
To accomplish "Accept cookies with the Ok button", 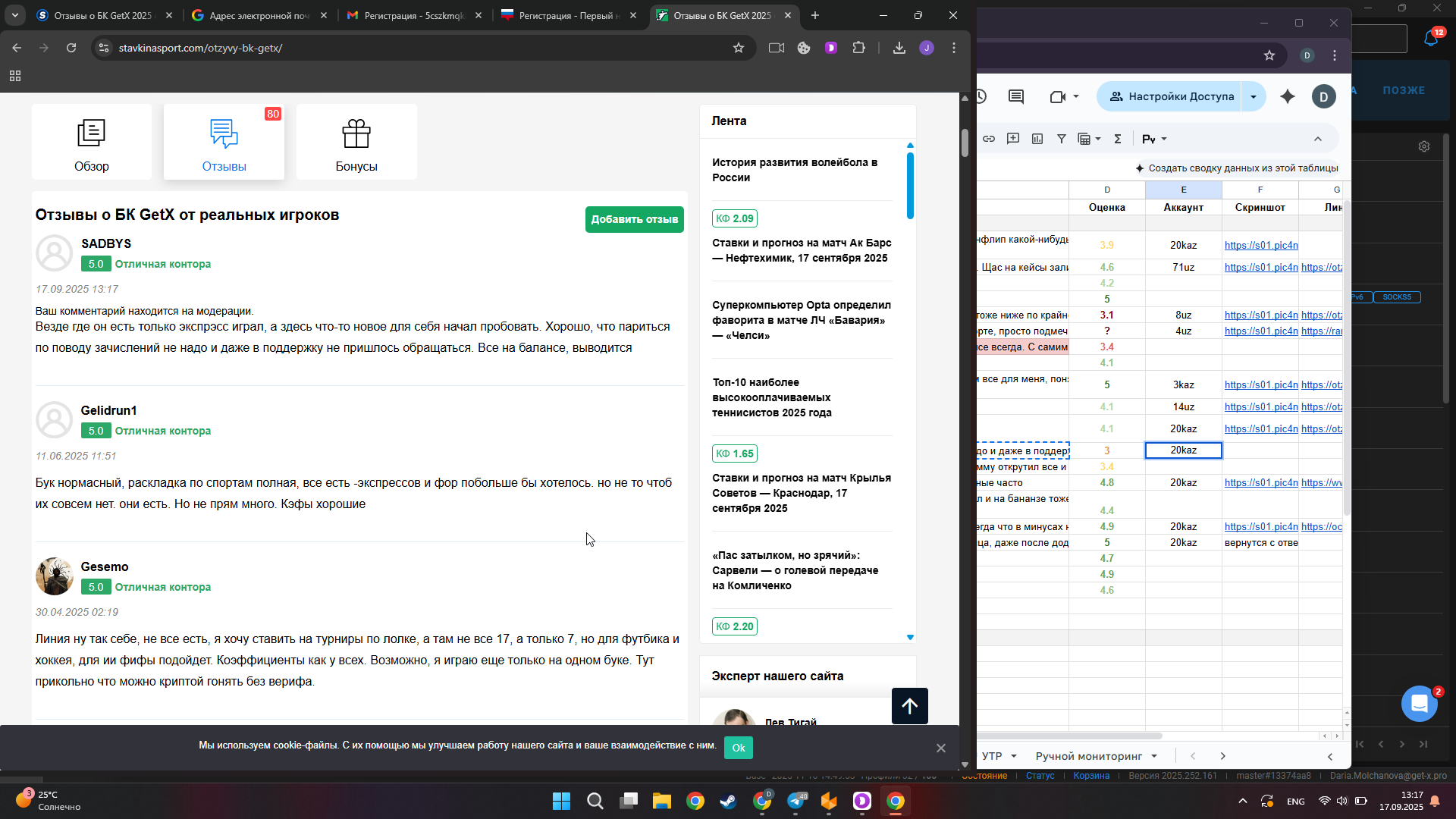I will [739, 748].
